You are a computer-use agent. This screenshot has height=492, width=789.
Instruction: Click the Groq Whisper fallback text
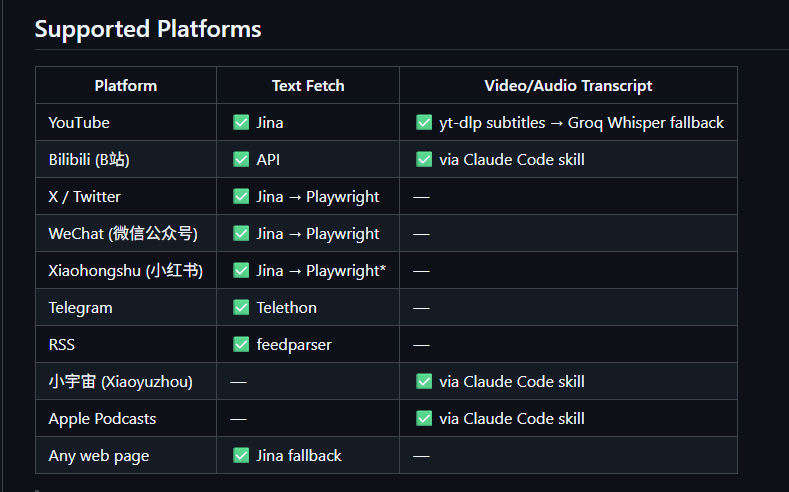[x=646, y=123]
